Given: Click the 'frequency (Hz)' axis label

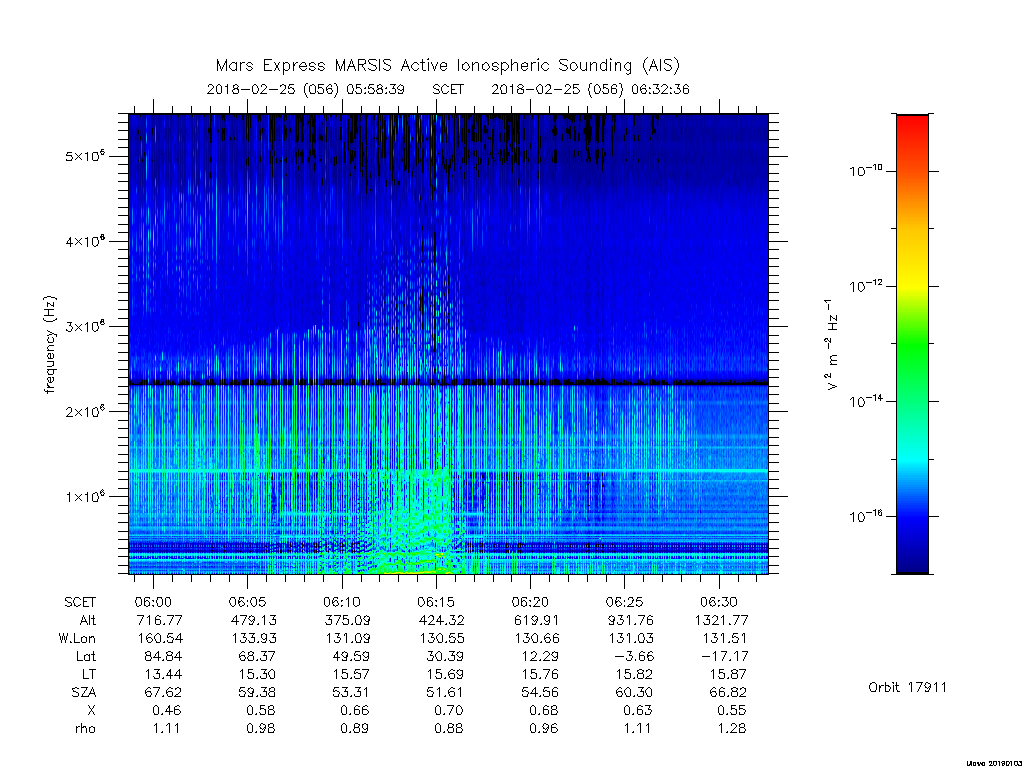Looking at the screenshot, I should 50,345.
